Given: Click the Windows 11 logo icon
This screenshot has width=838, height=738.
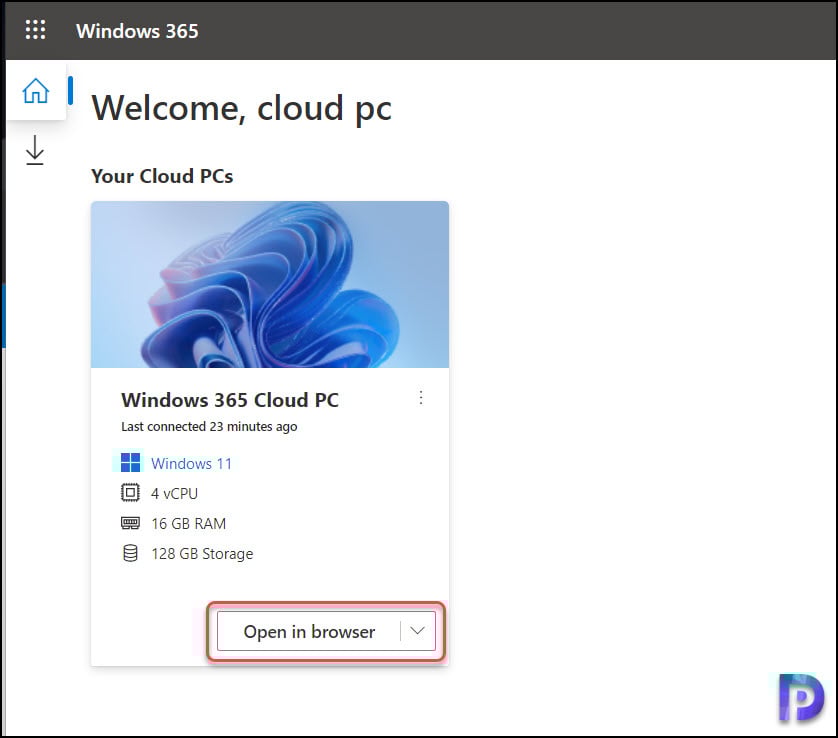Looking at the screenshot, I should (x=130, y=463).
